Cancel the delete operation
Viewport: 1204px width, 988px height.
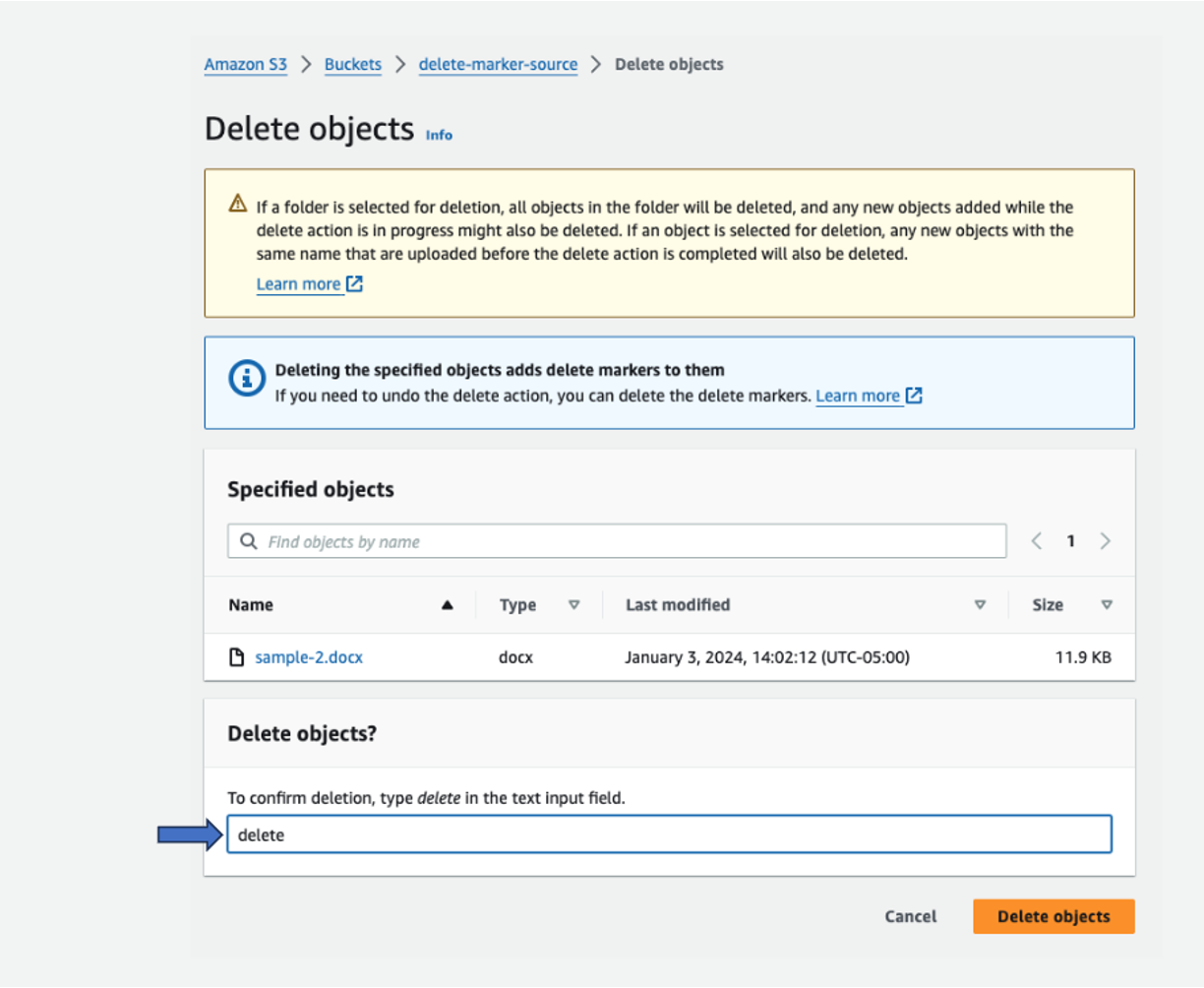(x=909, y=916)
